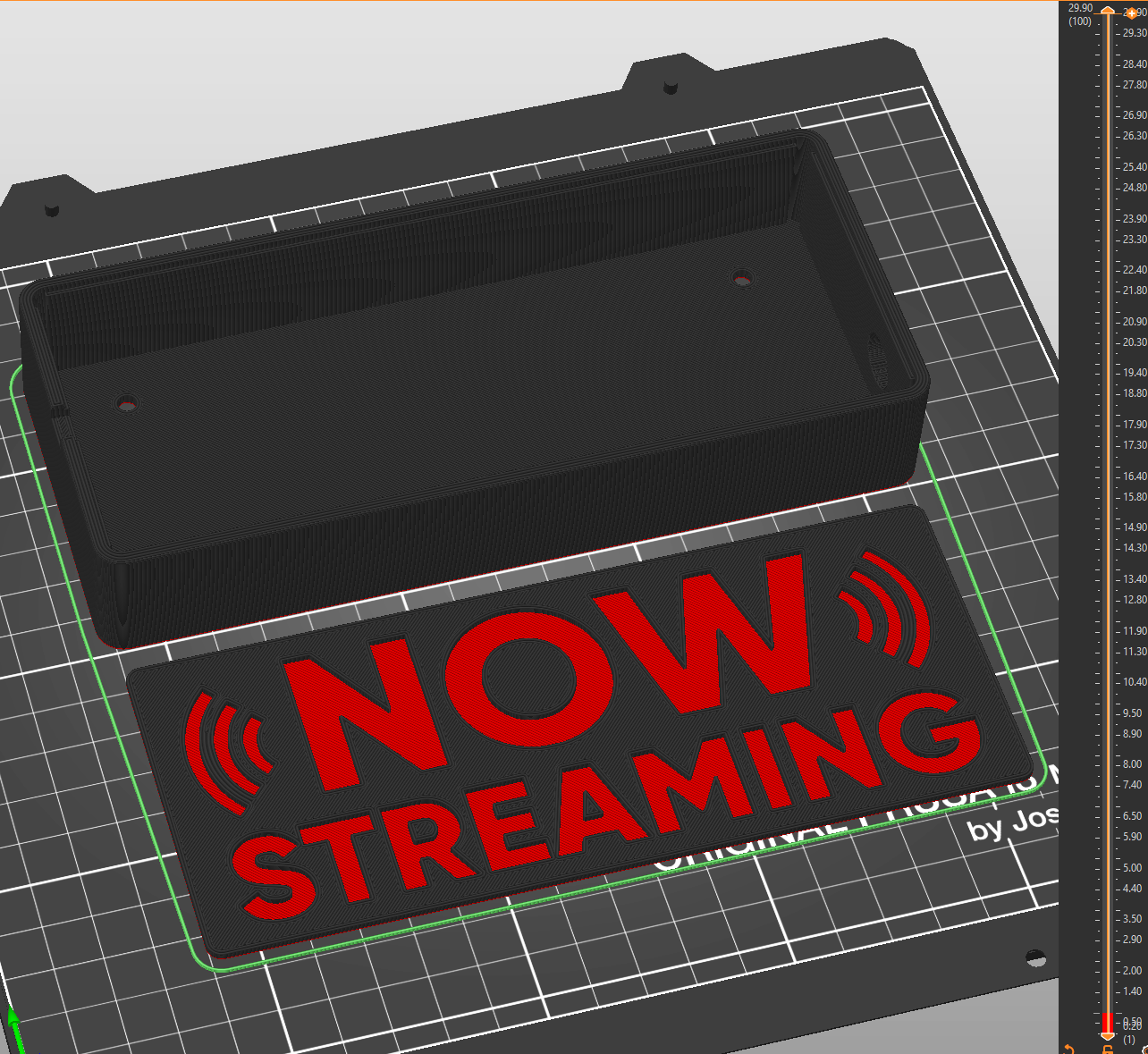Click the revert arrow below the layer slider
The image size is (1148, 1054).
pos(1069,1048)
